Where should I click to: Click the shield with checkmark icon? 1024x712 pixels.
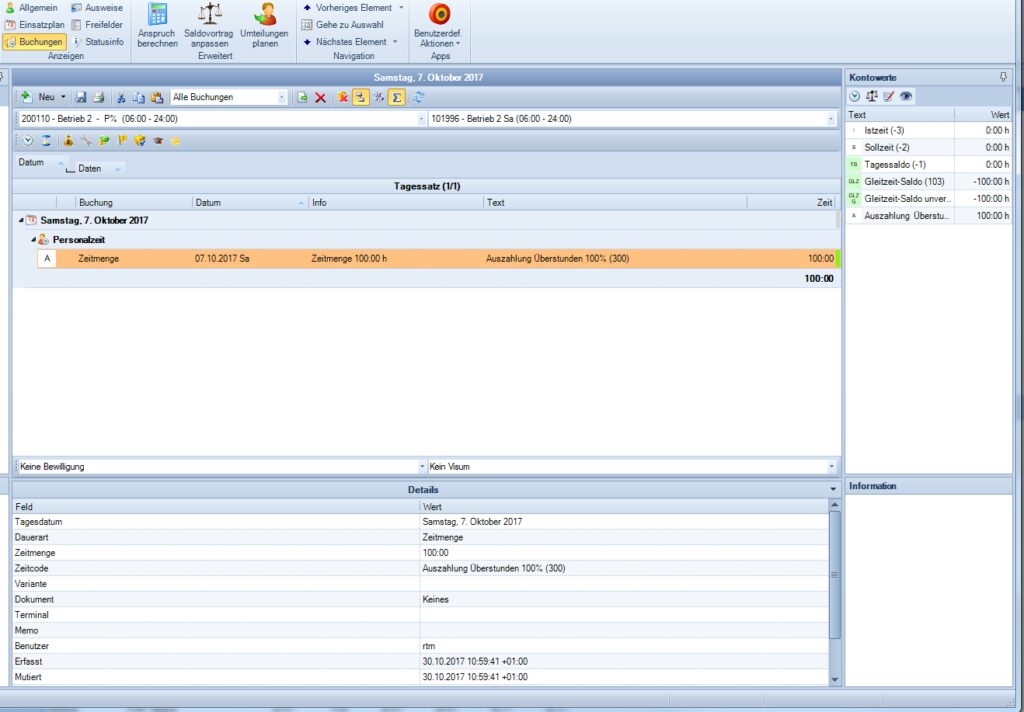coord(140,140)
